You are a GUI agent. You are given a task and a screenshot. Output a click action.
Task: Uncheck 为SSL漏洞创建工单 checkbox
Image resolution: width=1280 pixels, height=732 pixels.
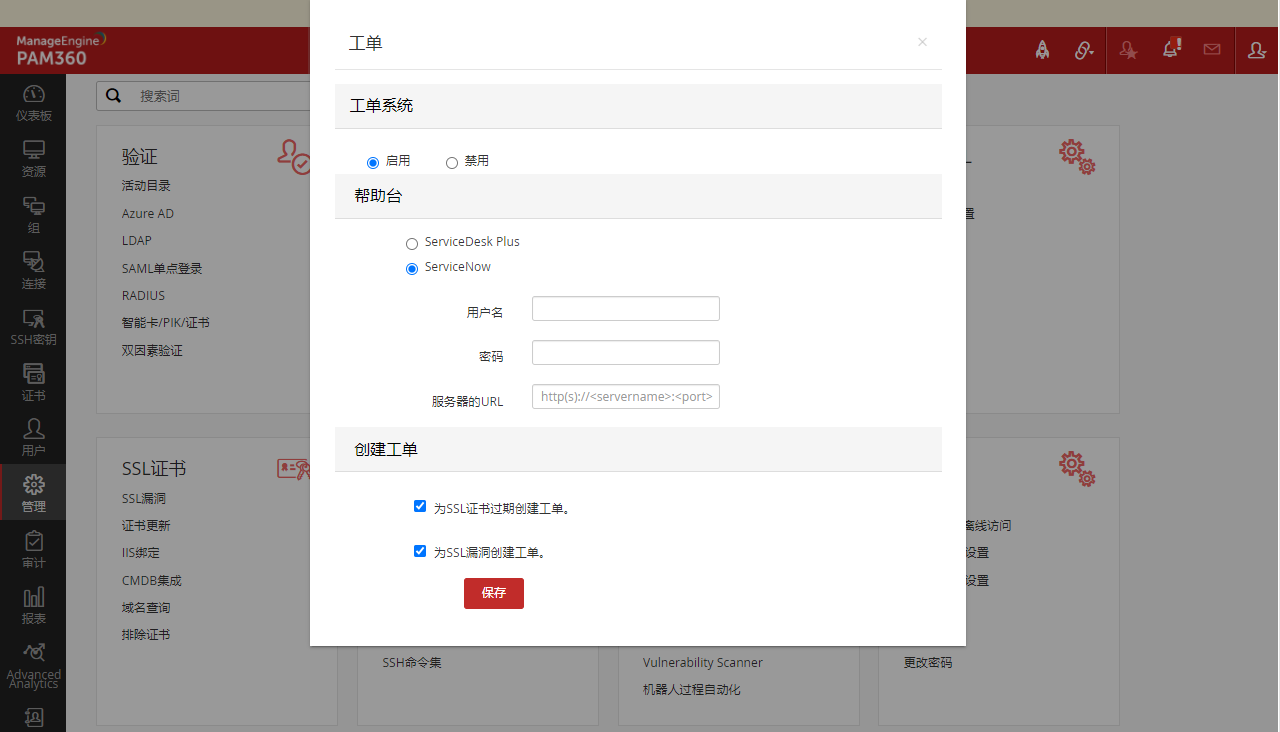[x=420, y=551]
